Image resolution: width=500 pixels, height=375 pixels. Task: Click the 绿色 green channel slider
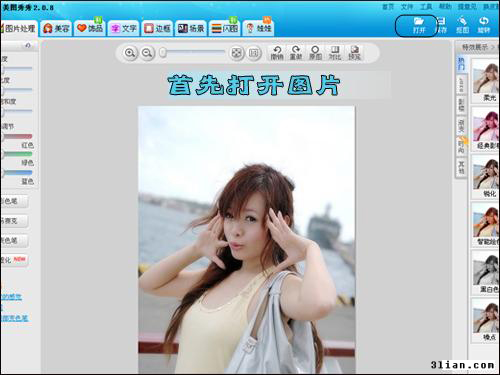(x=17, y=154)
